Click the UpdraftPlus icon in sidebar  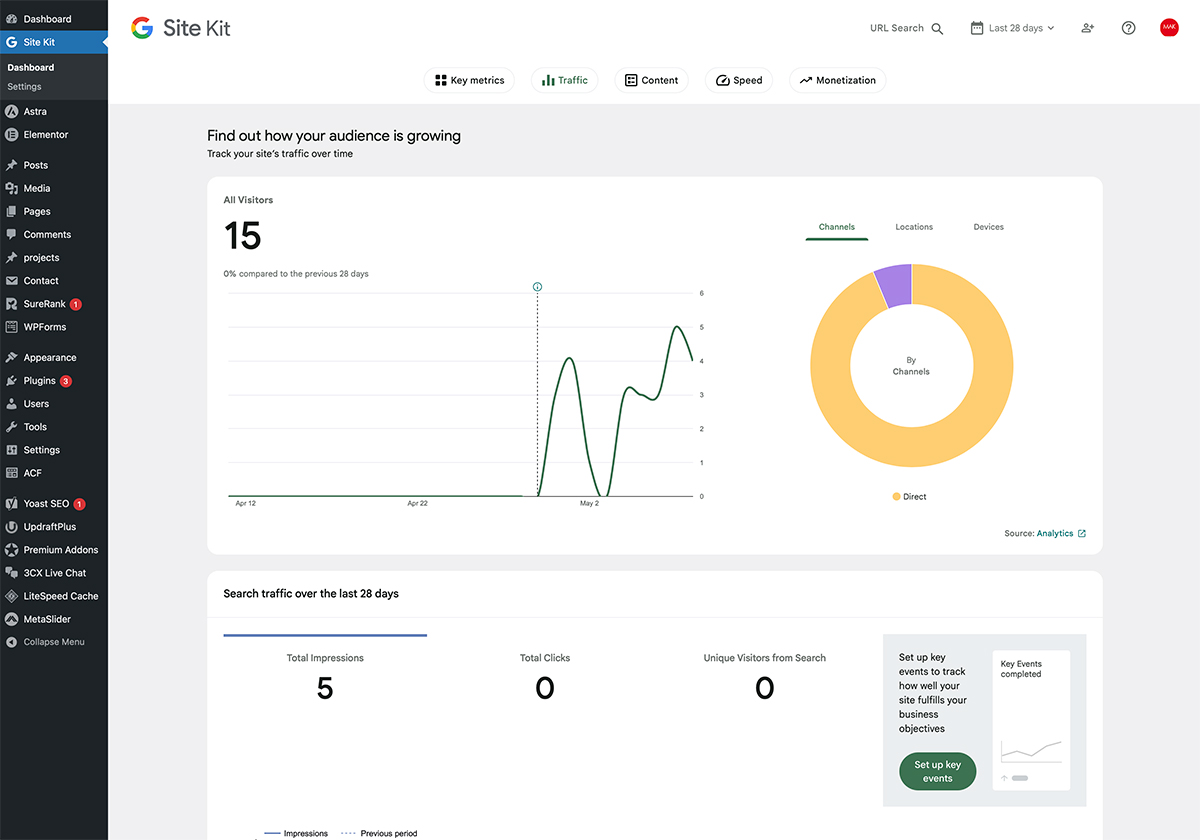12,527
